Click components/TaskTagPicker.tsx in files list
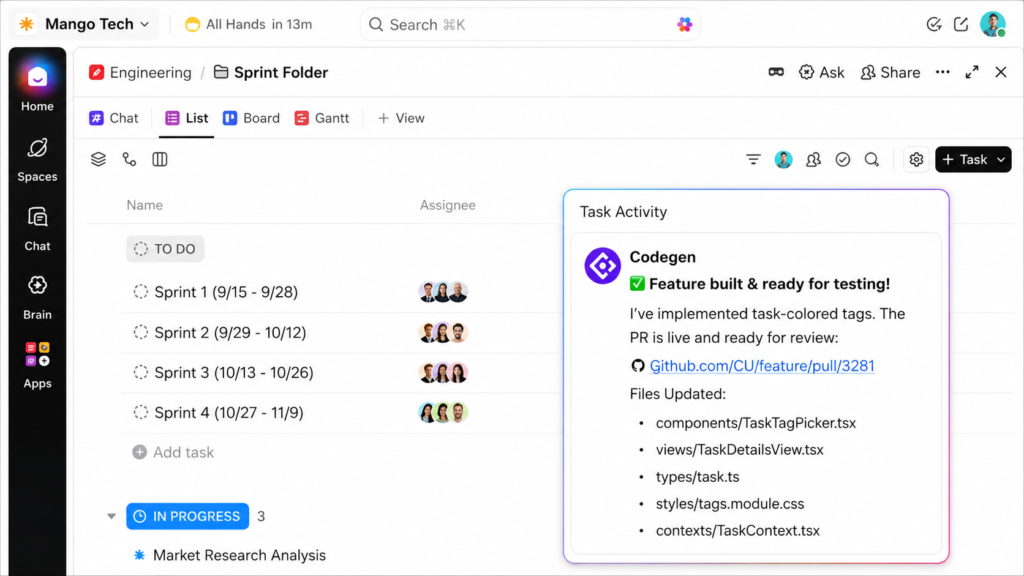This screenshot has width=1024, height=576. coord(756,423)
